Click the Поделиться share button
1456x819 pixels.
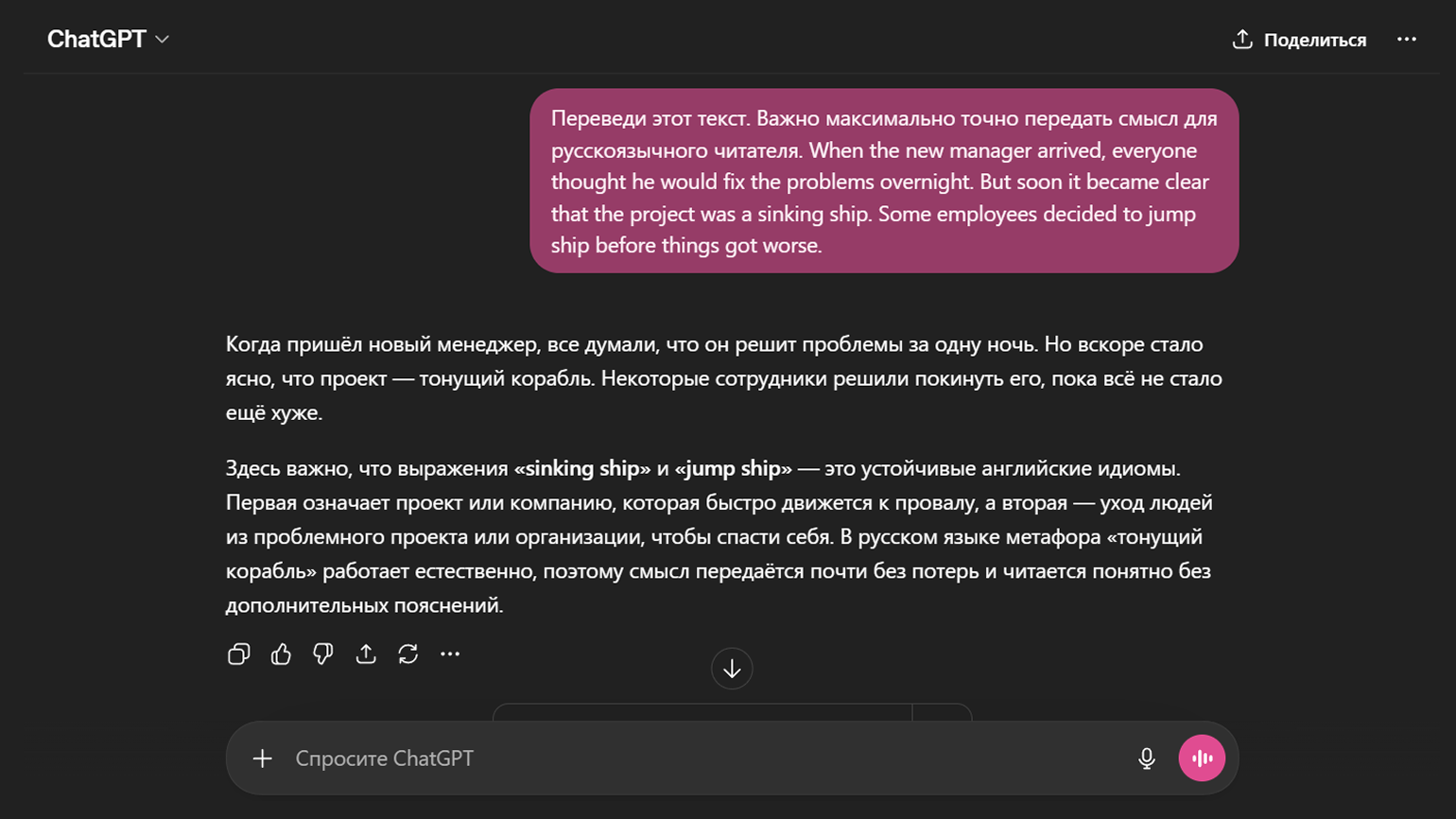click(1299, 40)
